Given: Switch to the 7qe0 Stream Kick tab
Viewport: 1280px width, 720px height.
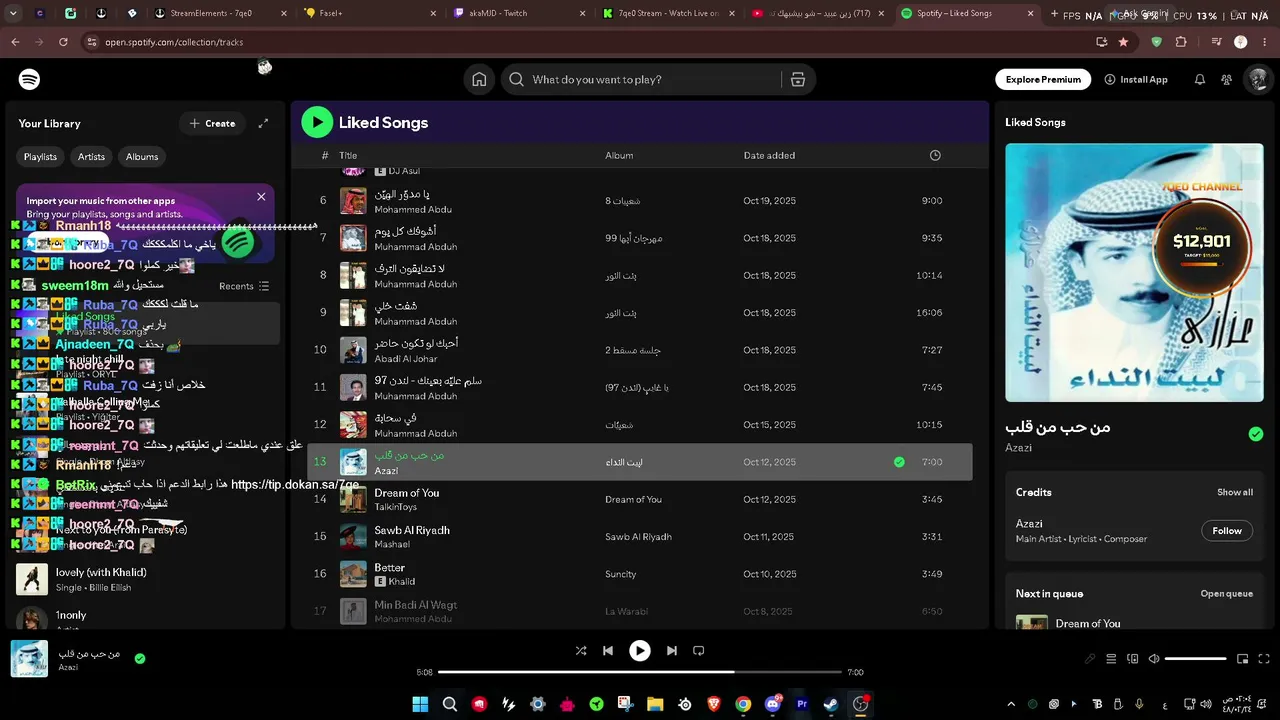Looking at the screenshot, I should coord(667,14).
